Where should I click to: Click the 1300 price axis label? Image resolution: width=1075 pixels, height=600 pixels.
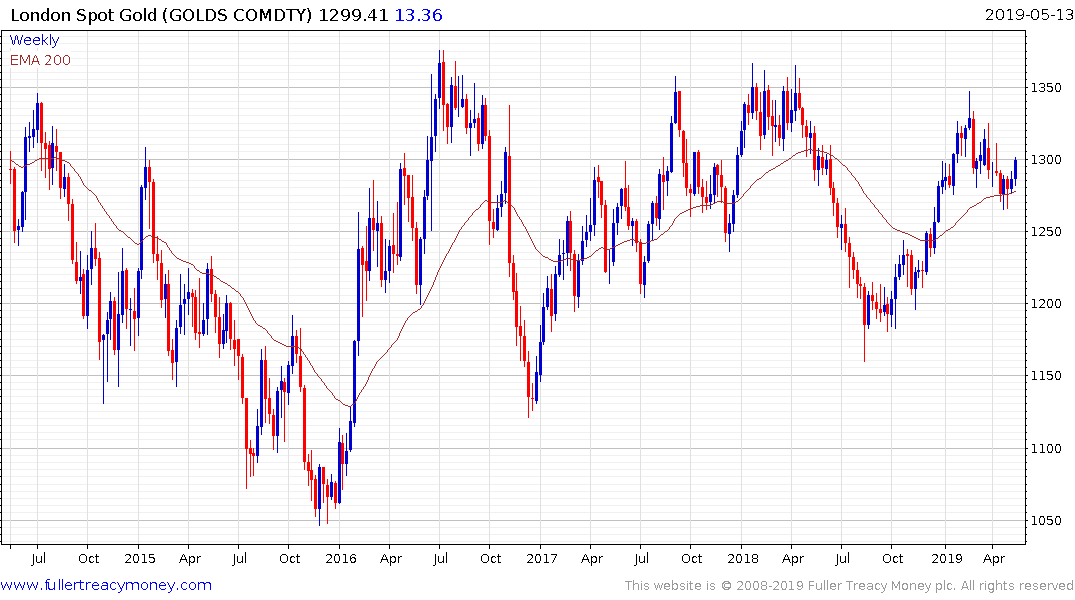click(x=1046, y=160)
